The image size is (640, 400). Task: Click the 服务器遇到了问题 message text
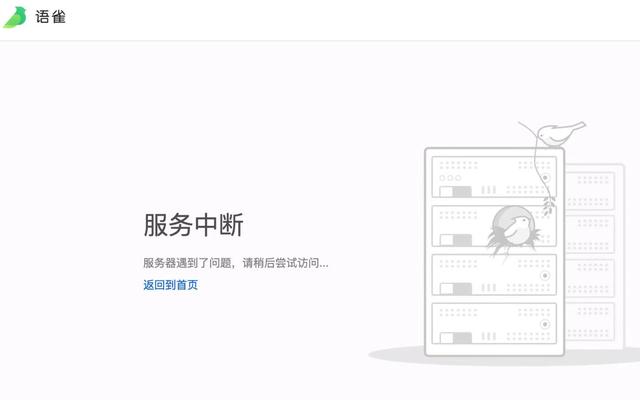236,263
